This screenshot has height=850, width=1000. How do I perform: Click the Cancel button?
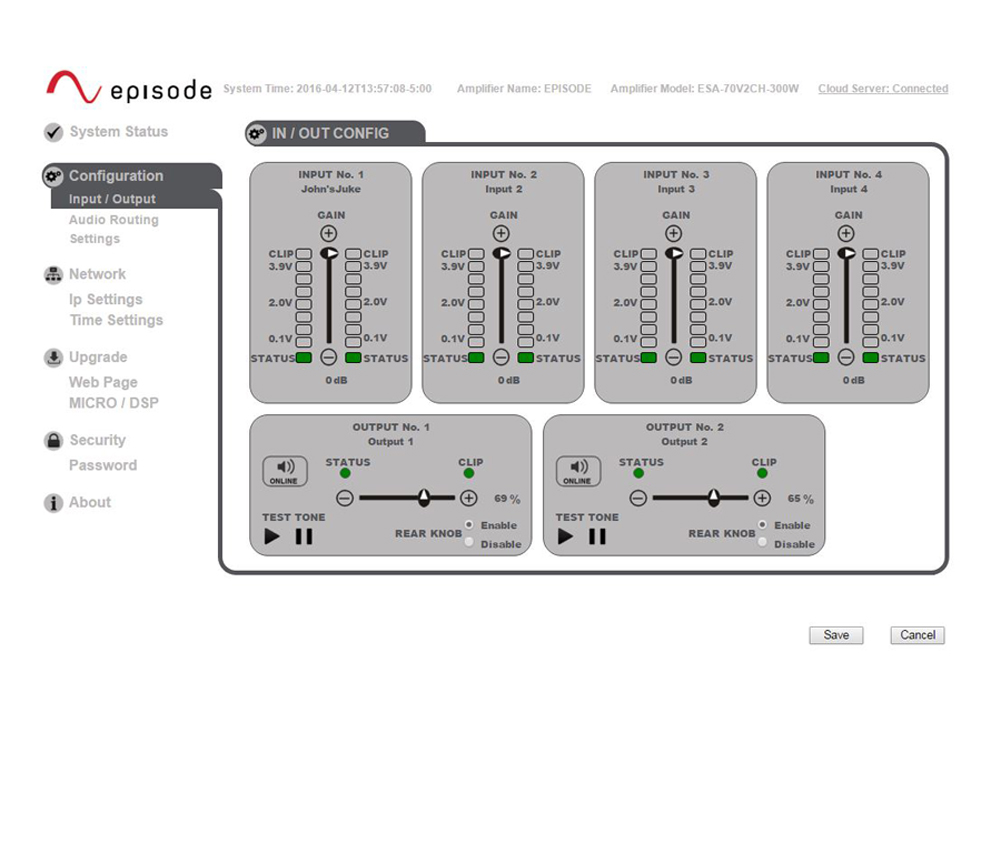click(x=917, y=635)
